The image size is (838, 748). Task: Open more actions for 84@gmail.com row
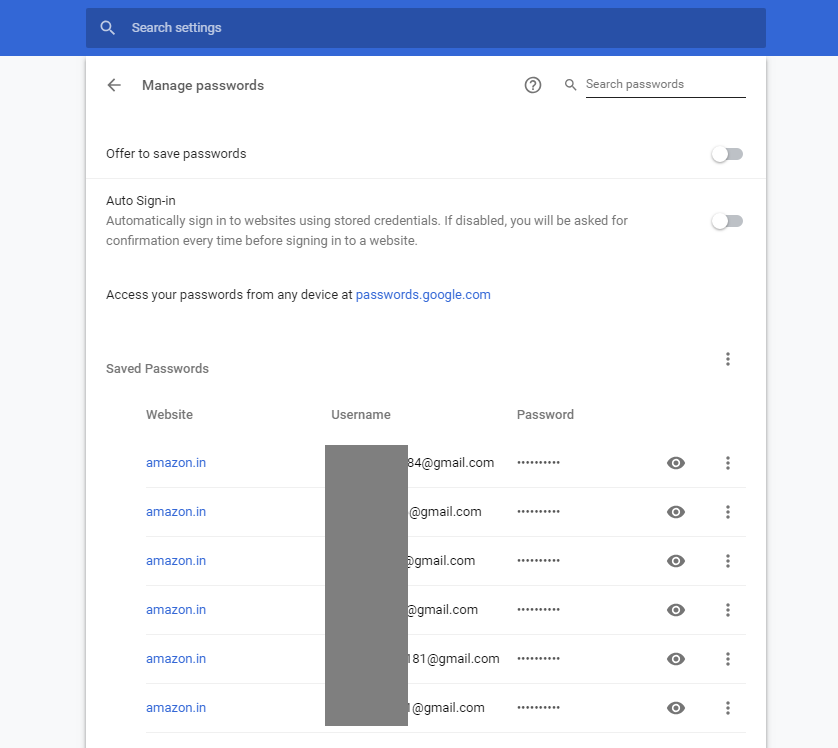(x=727, y=463)
